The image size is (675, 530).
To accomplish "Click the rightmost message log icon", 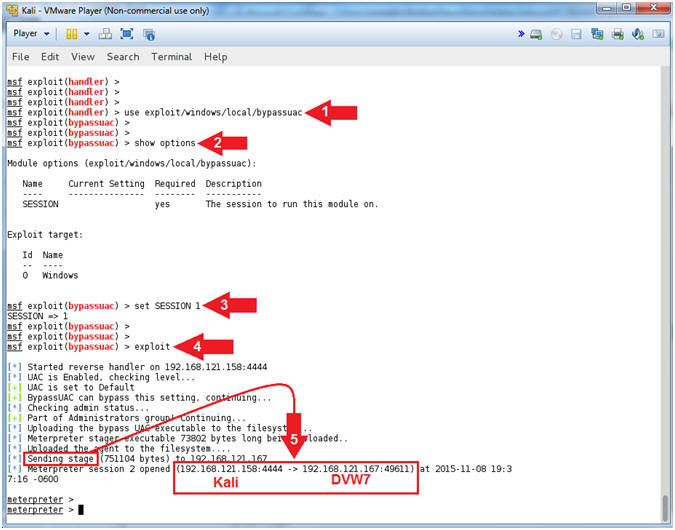I will [658, 34].
